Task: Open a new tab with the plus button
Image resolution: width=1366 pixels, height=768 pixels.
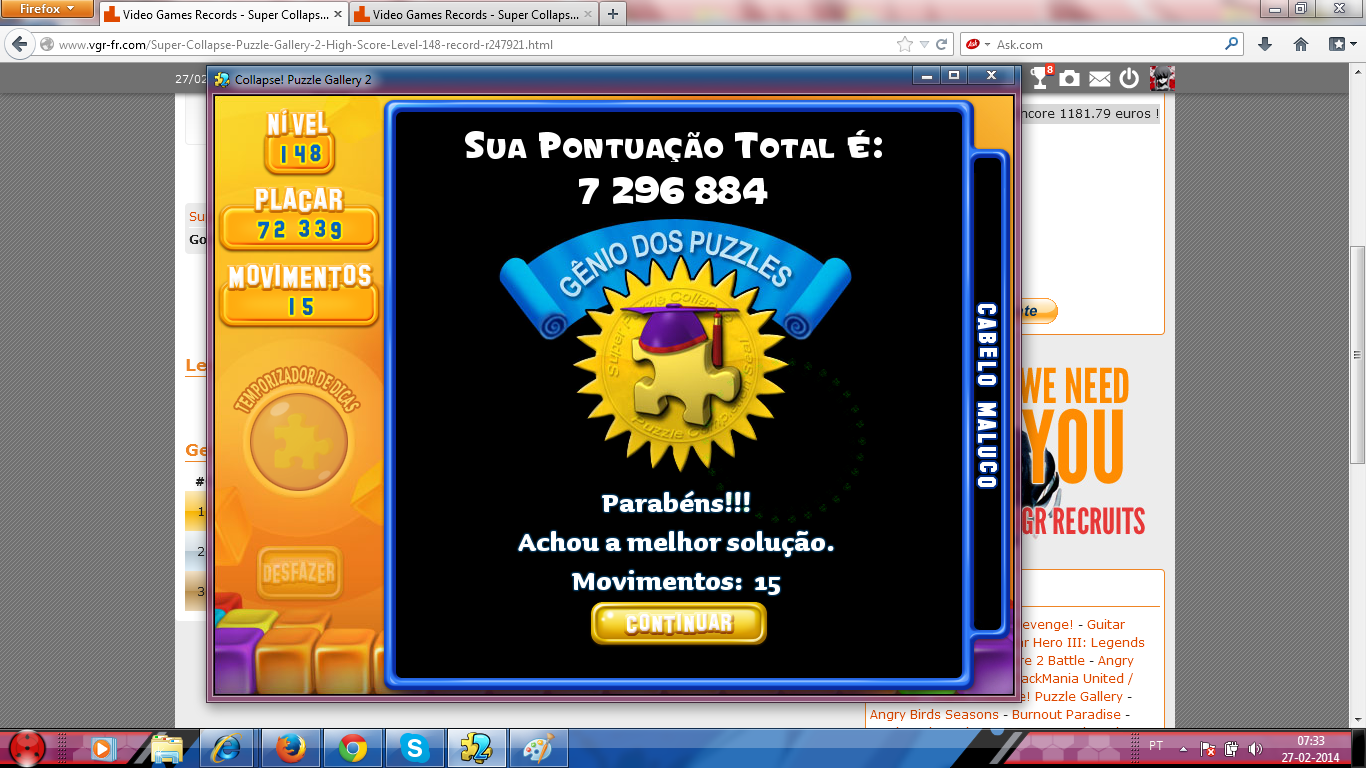Action: click(x=612, y=14)
